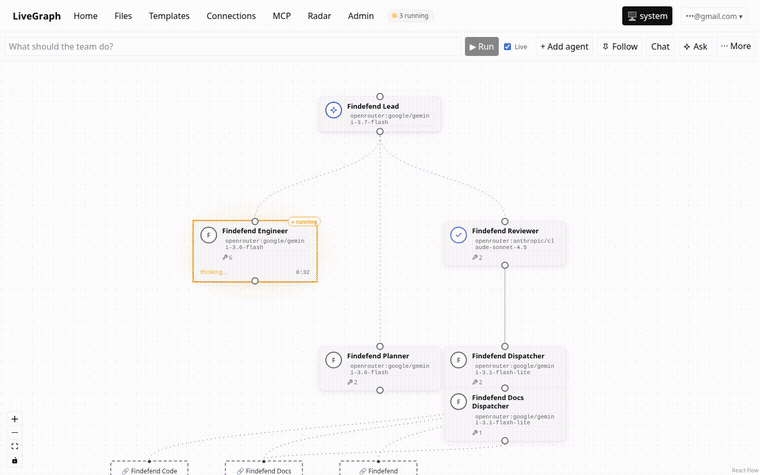Go to the Home page
The image size is (760, 475).
[x=85, y=16]
